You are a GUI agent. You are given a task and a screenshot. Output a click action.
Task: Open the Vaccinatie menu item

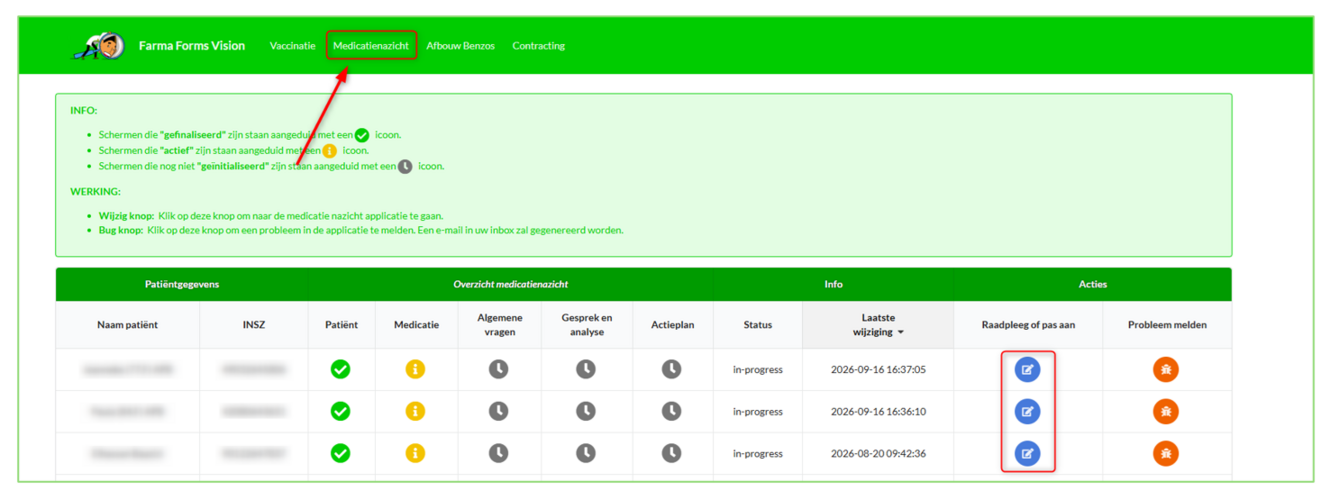[x=292, y=46]
